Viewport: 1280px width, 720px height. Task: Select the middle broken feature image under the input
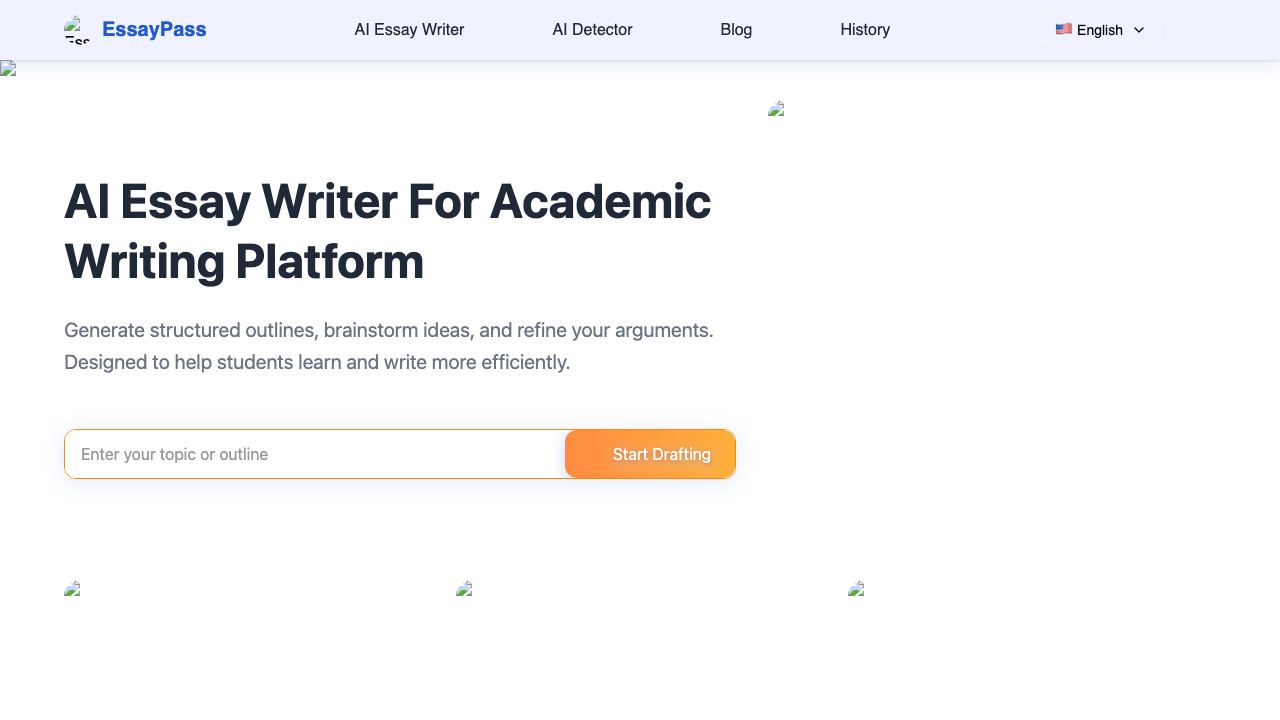(464, 588)
